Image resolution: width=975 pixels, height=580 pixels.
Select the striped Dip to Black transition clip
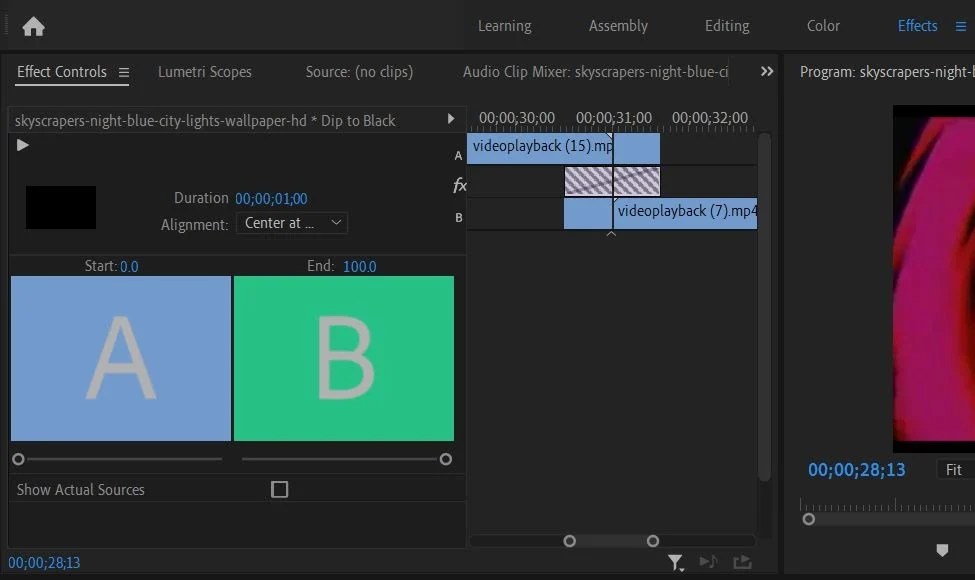(613, 181)
